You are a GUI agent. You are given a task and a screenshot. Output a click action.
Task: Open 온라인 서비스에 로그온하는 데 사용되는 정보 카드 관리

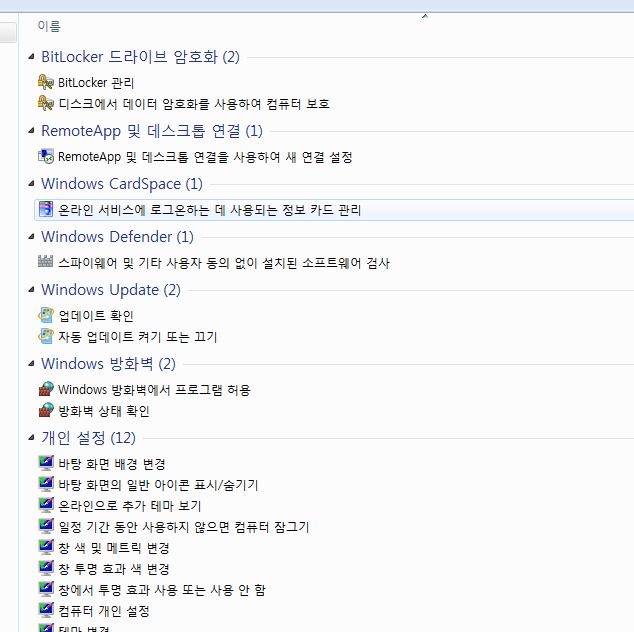(209, 209)
